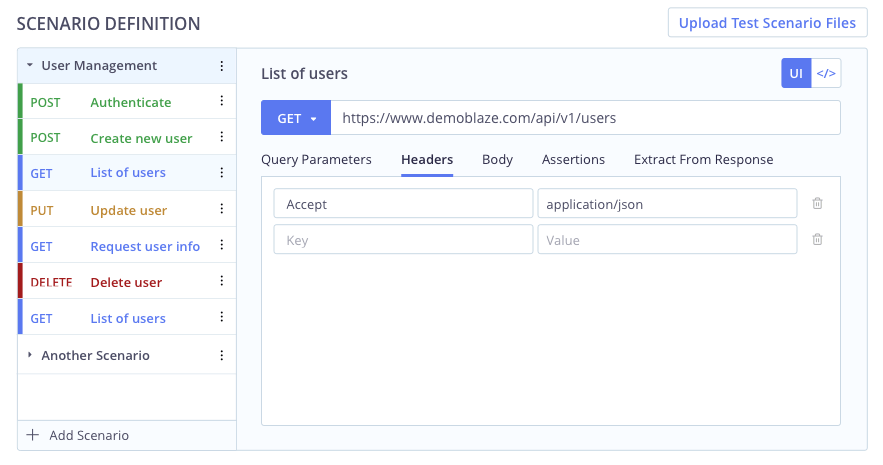Open the User Management options menu
Screen dimensions: 883x465
click(221, 66)
